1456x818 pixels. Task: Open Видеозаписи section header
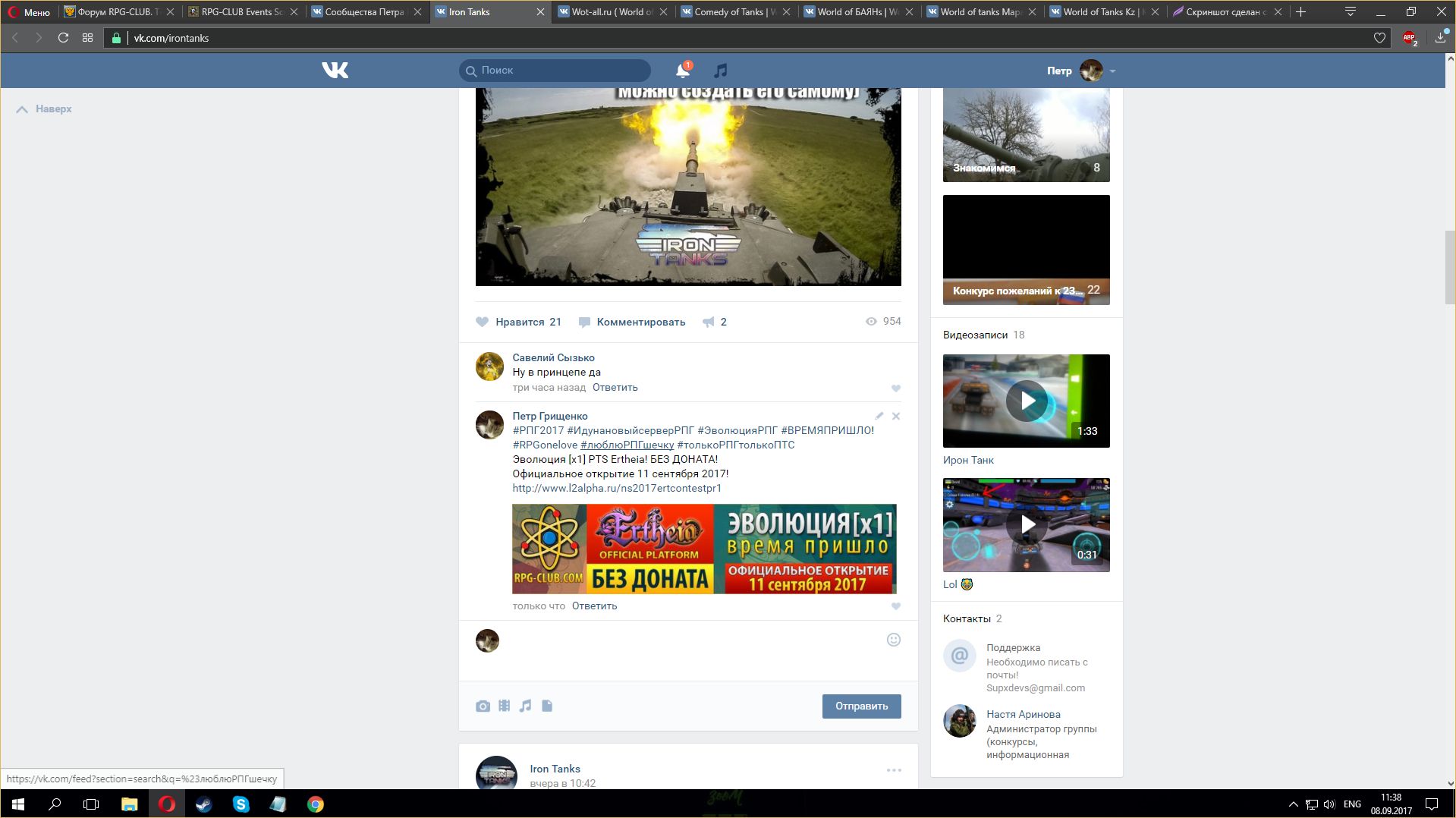click(x=975, y=335)
